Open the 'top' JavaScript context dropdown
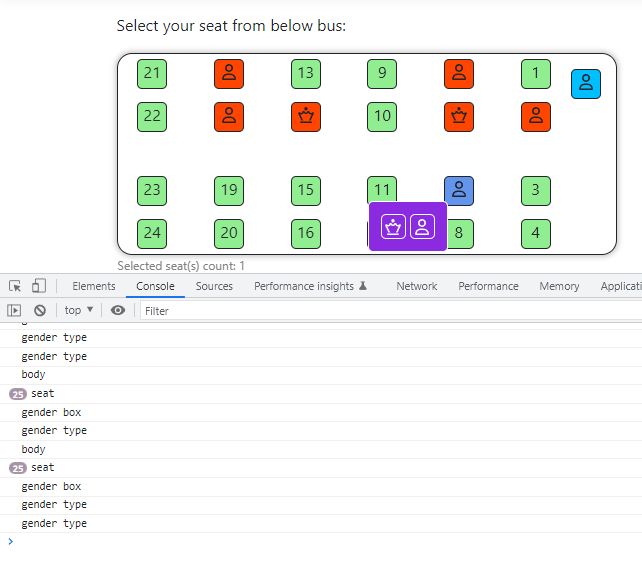Image resolution: width=642 pixels, height=561 pixels. 79,310
